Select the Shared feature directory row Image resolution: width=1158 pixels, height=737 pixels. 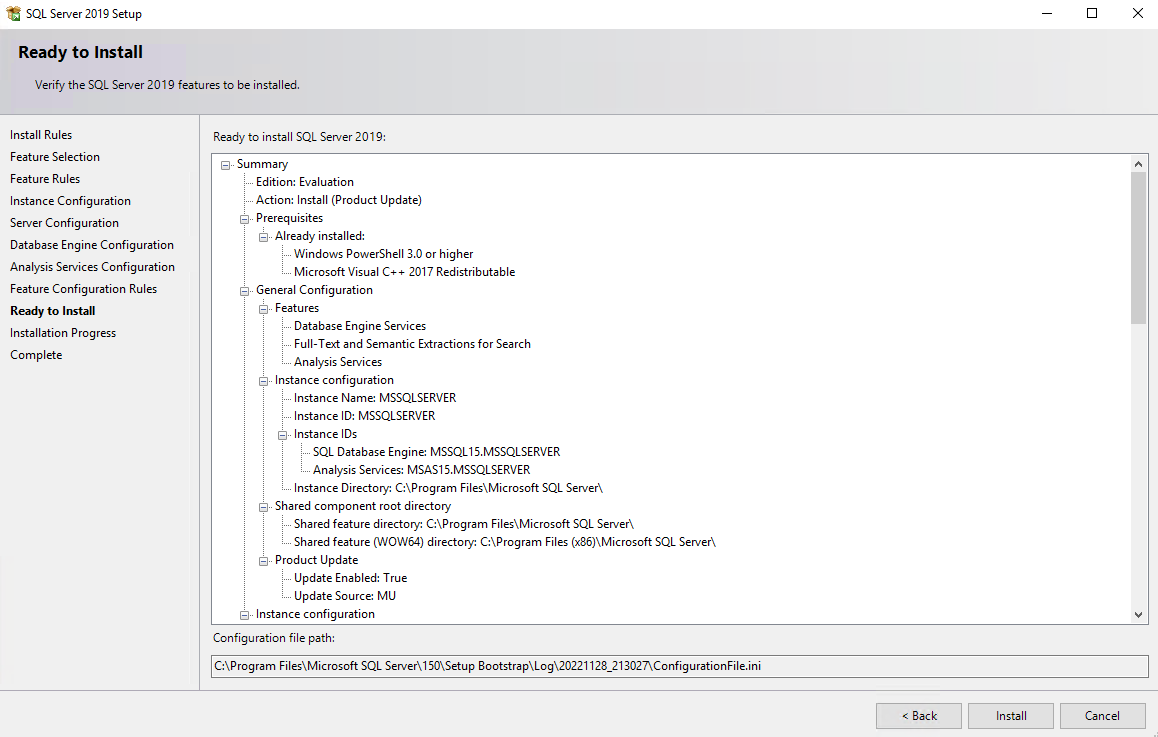click(x=464, y=524)
